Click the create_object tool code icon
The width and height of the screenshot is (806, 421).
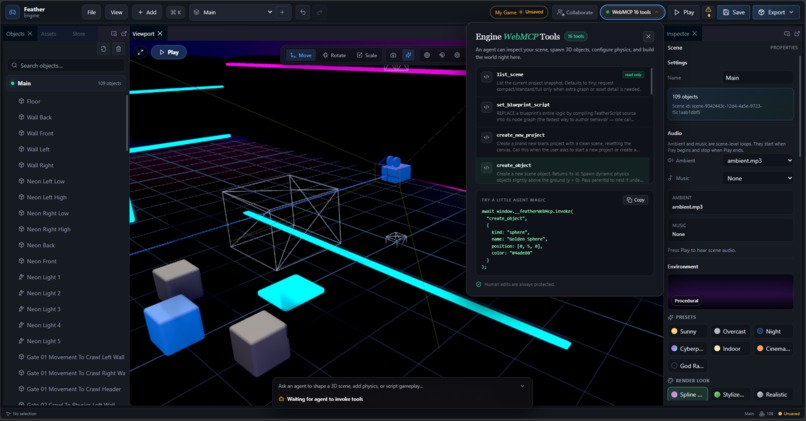(486, 168)
